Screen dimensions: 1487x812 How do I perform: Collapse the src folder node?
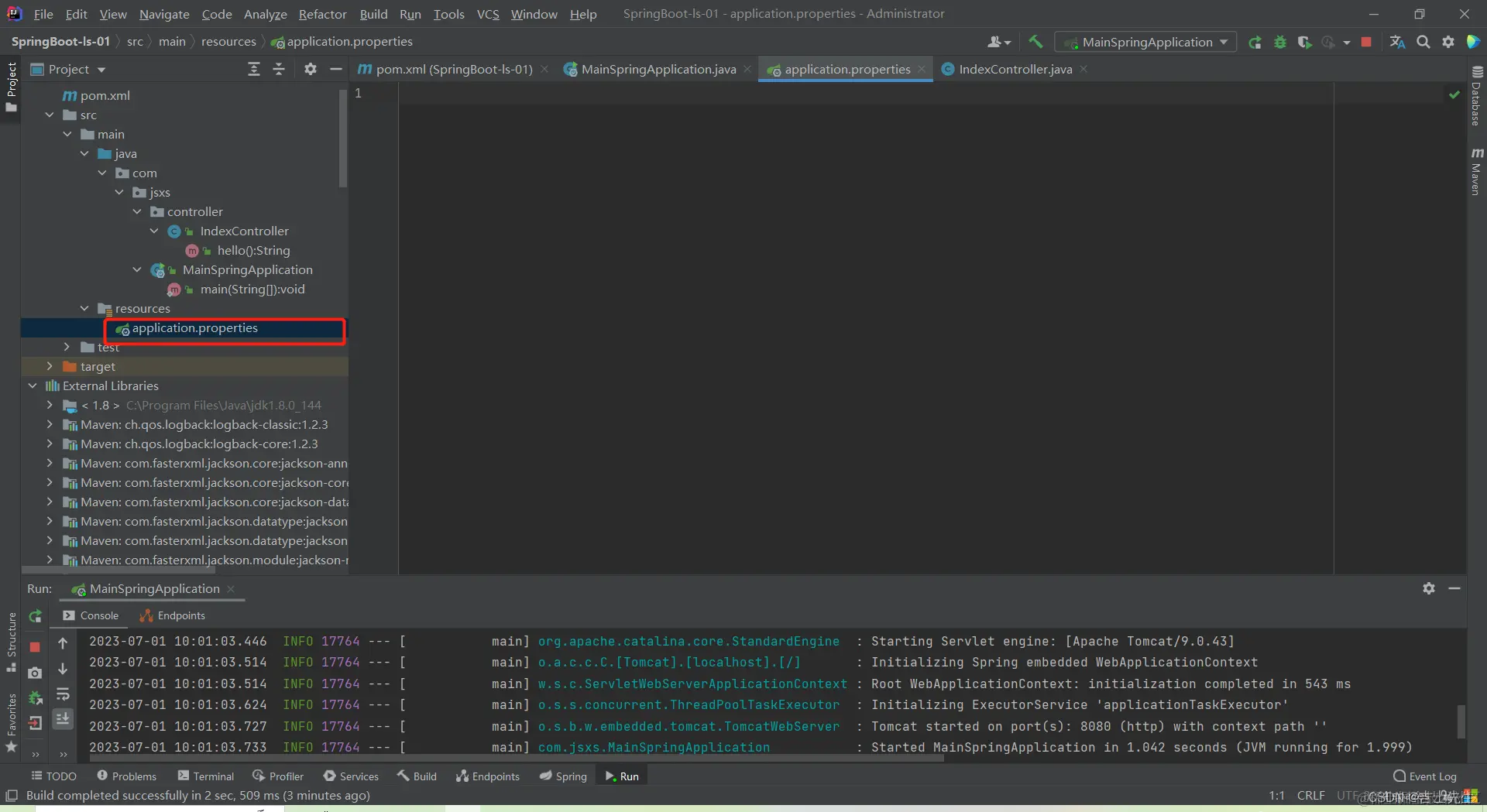pyautogui.click(x=50, y=115)
